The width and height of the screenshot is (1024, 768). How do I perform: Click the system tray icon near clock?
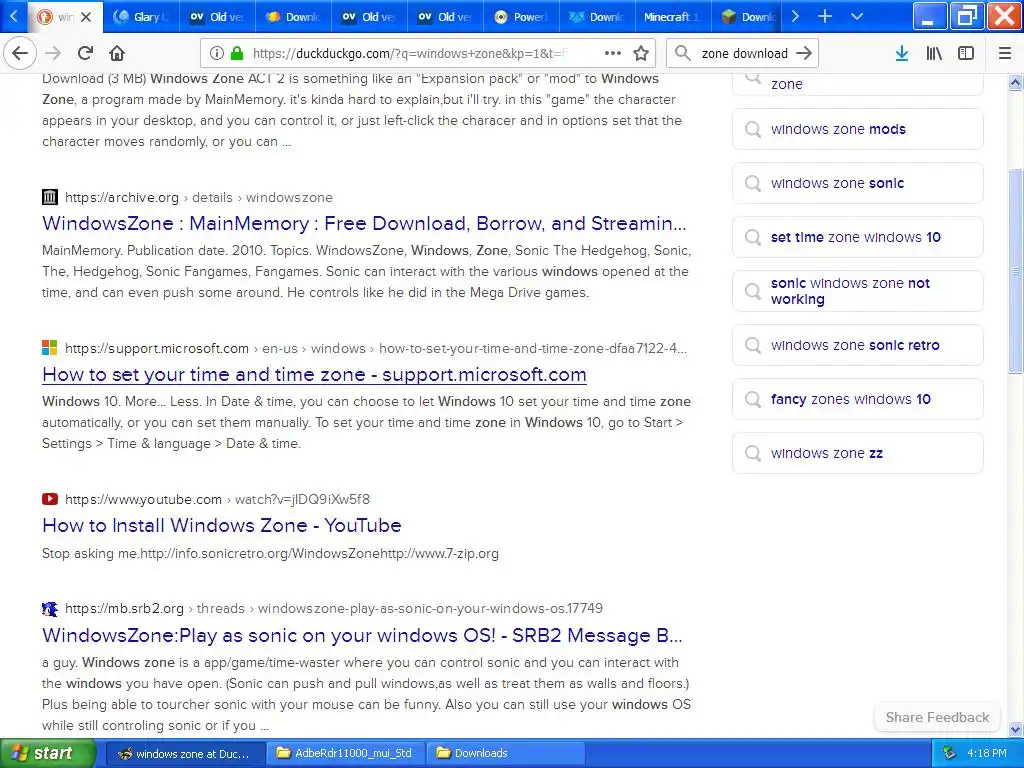pos(949,754)
